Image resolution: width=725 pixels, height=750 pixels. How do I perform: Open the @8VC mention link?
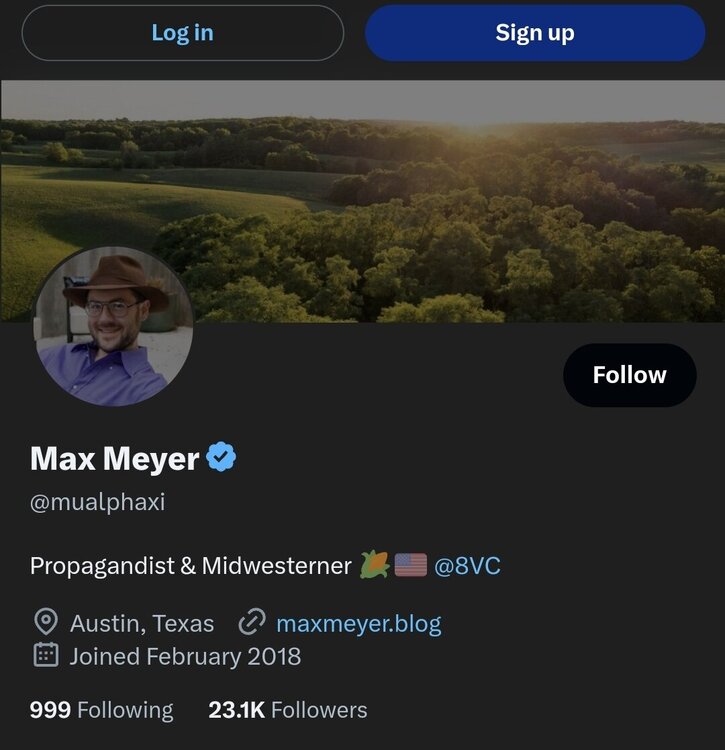click(467, 566)
